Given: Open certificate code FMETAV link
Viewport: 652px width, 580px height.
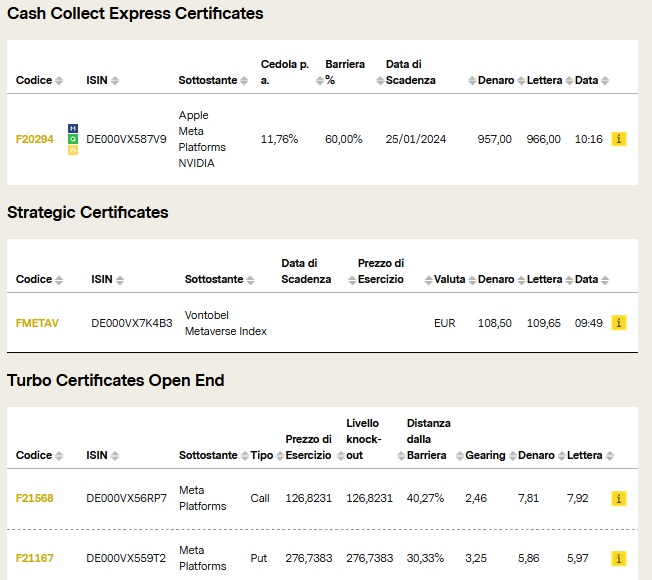Looking at the screenshot, I should (37, 323).
